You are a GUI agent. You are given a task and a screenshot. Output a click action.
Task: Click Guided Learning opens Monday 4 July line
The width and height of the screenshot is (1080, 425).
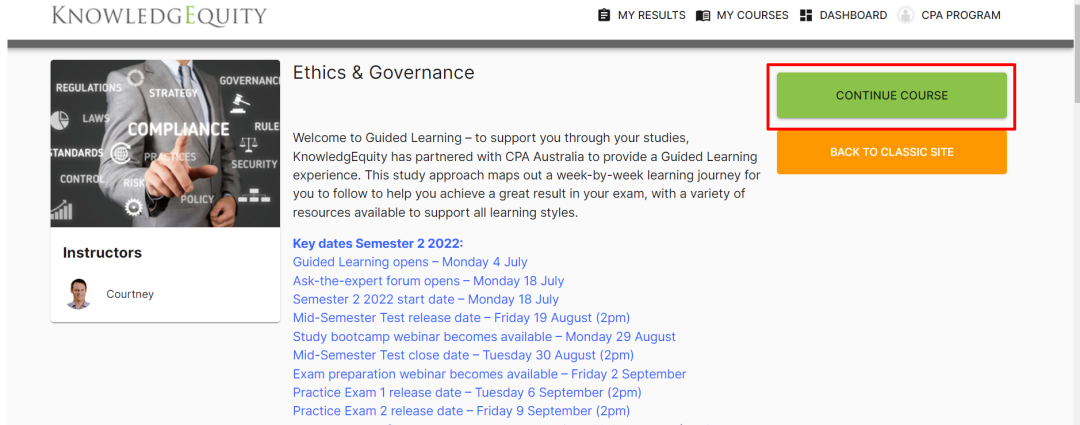point(410,262)
